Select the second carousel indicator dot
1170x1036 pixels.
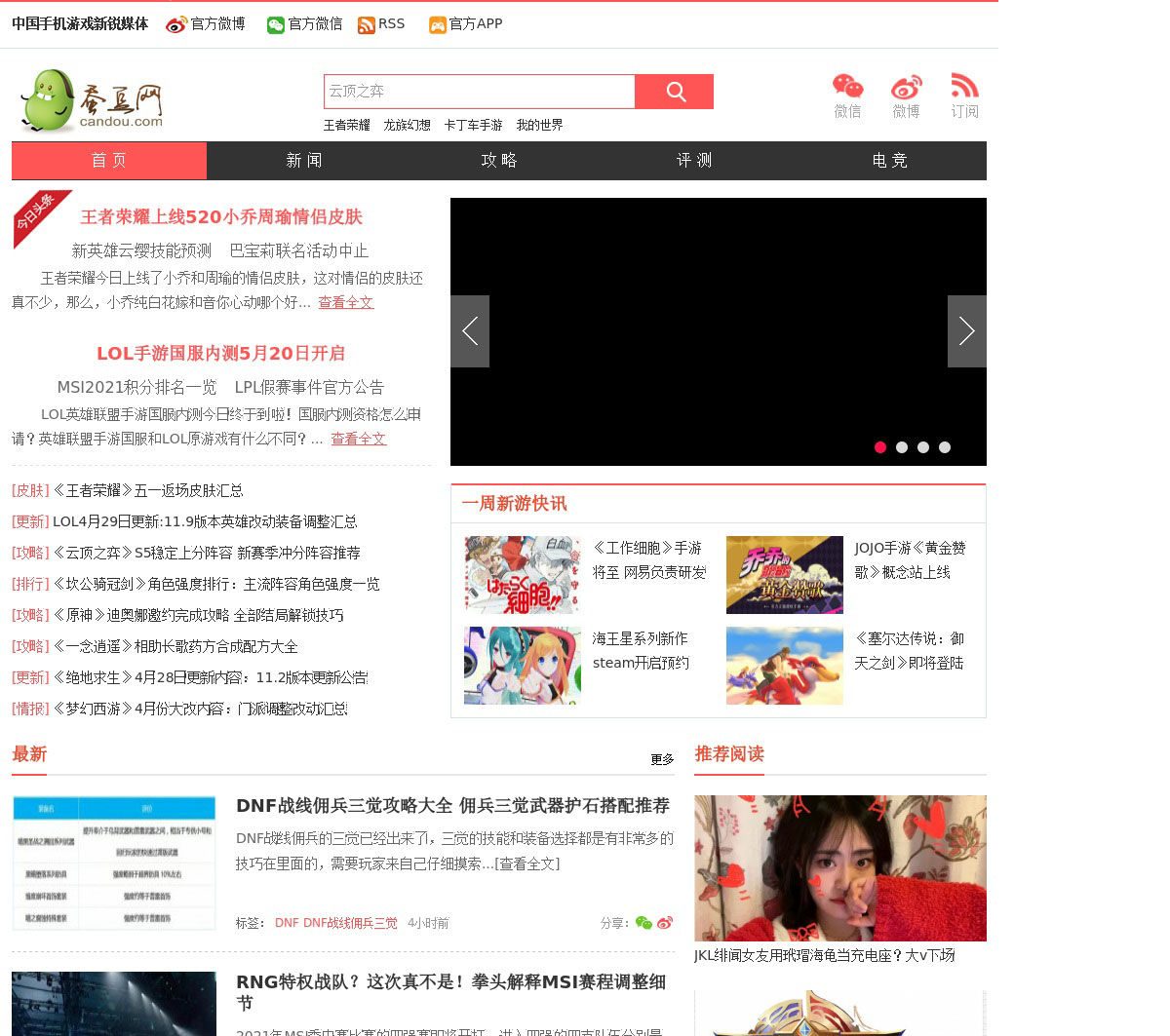pos(902,447)
